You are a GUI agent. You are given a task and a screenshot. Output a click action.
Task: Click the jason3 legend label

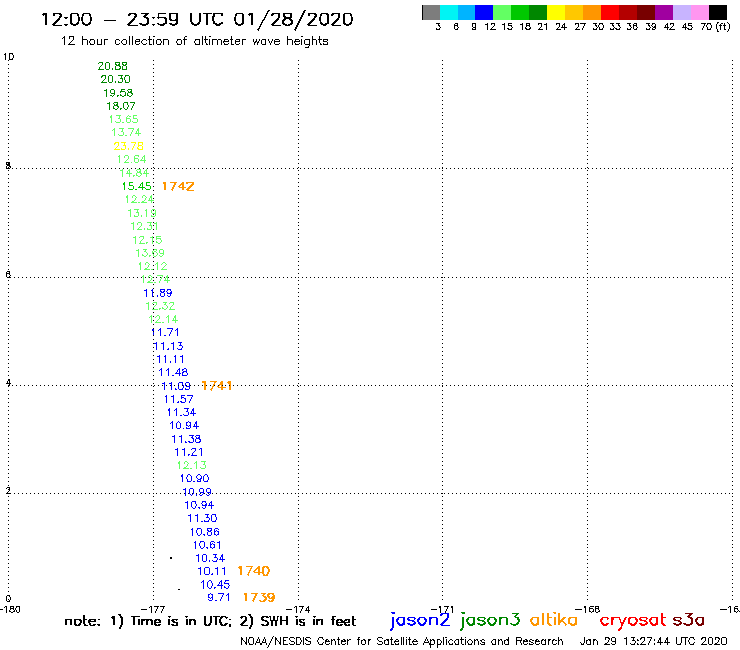(x=490, y=620)
